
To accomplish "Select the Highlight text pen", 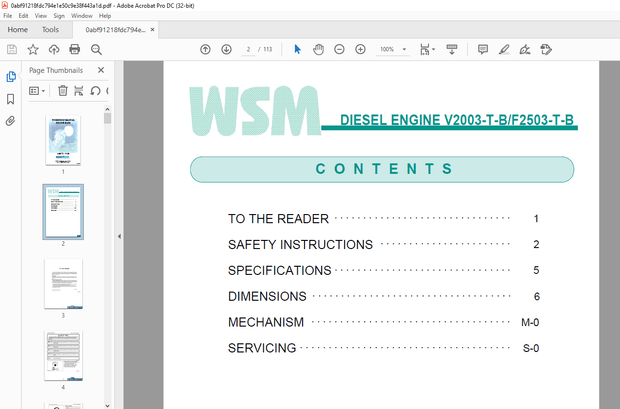I will pyautogui.click(x=504, y=49).
